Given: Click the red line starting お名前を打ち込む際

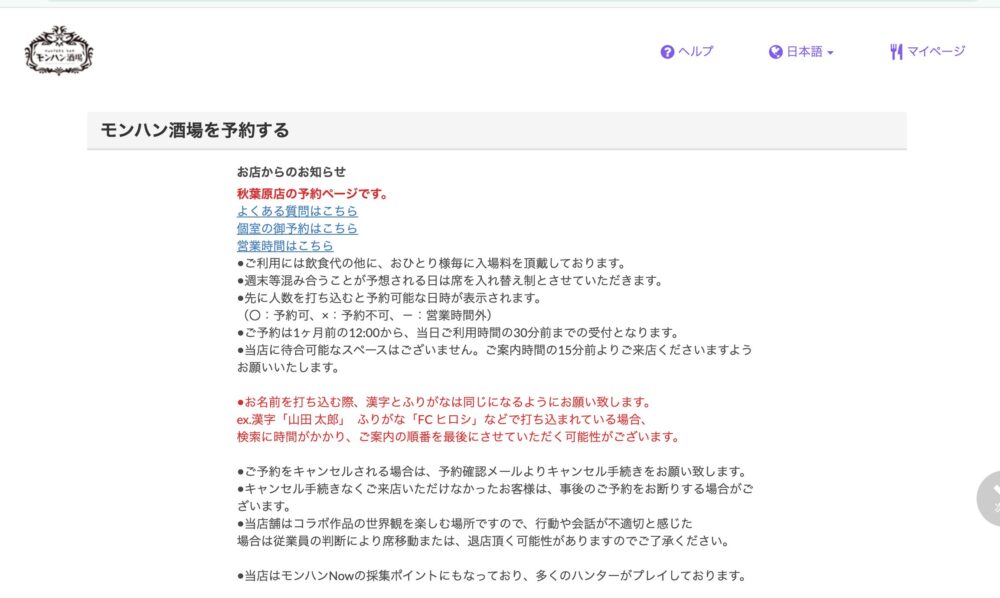Looking at the screenshot, I should point(445,402).
